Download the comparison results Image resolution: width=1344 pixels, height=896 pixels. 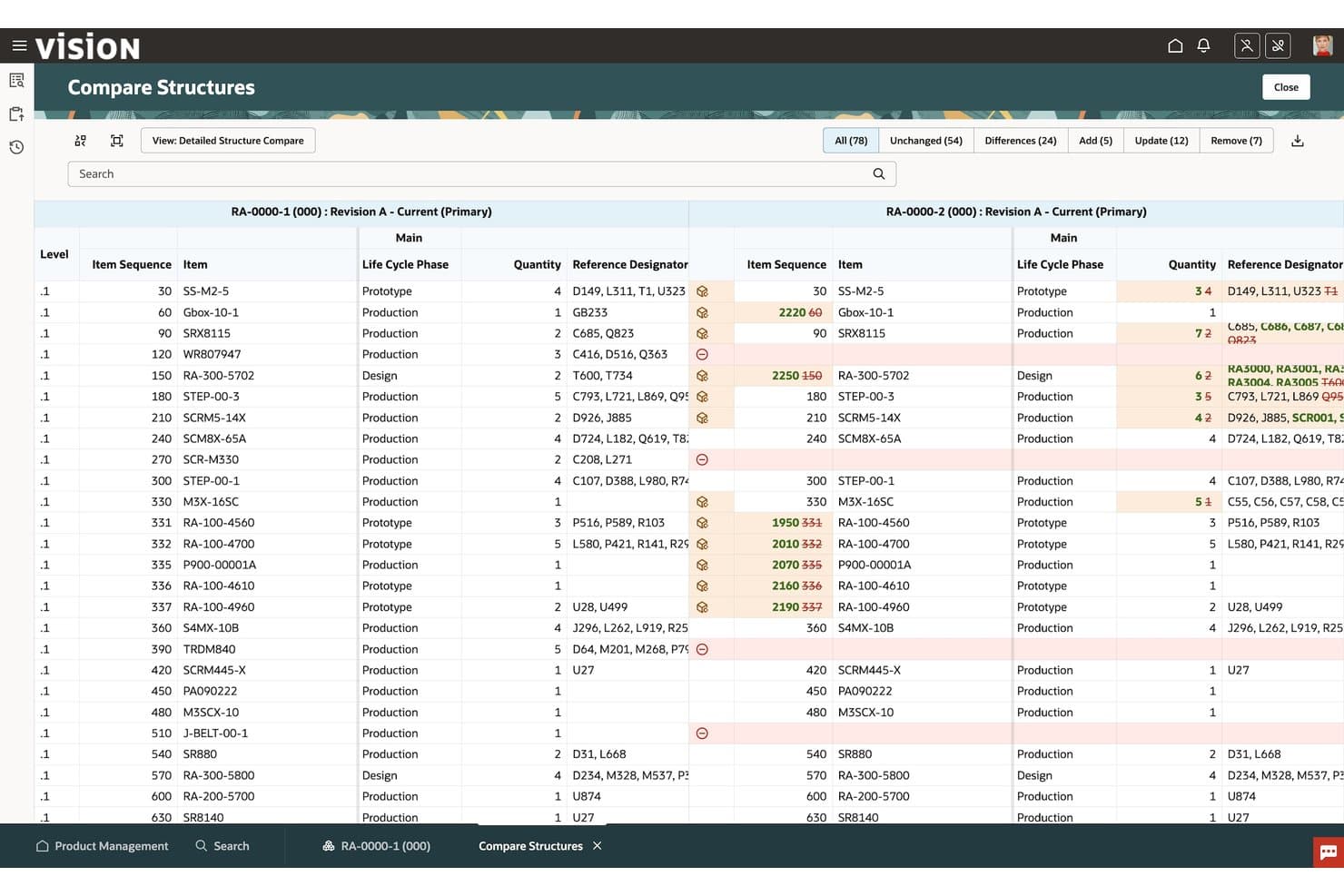tap(1298, 141)
